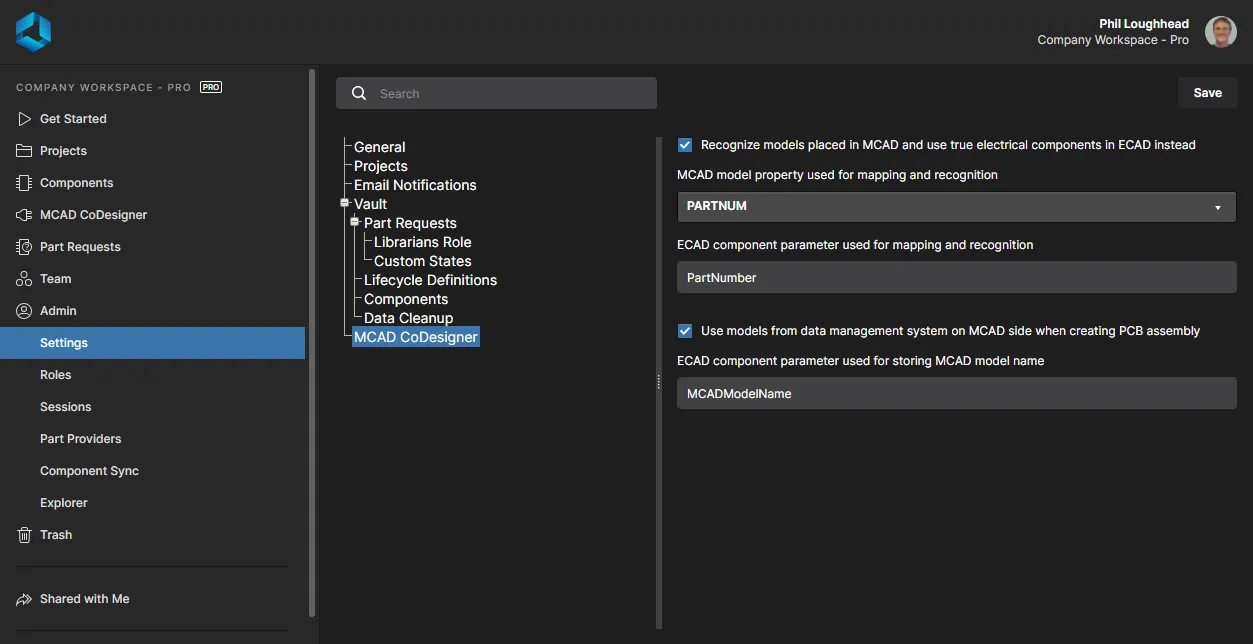Viewport: 1253px width, 644px height.
Task: Open Phil Loughhead's user profile avatar
Action: pos(1220,32)
